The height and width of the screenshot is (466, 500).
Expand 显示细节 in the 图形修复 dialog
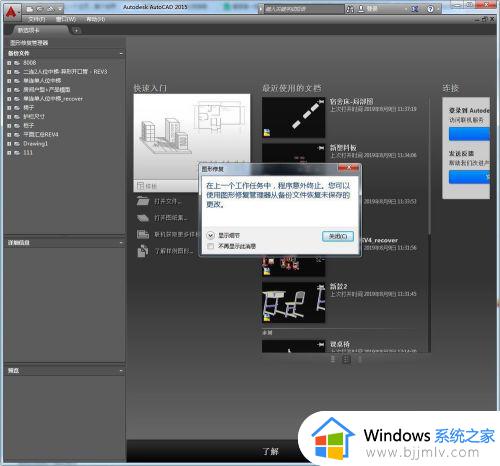point(210,235)
